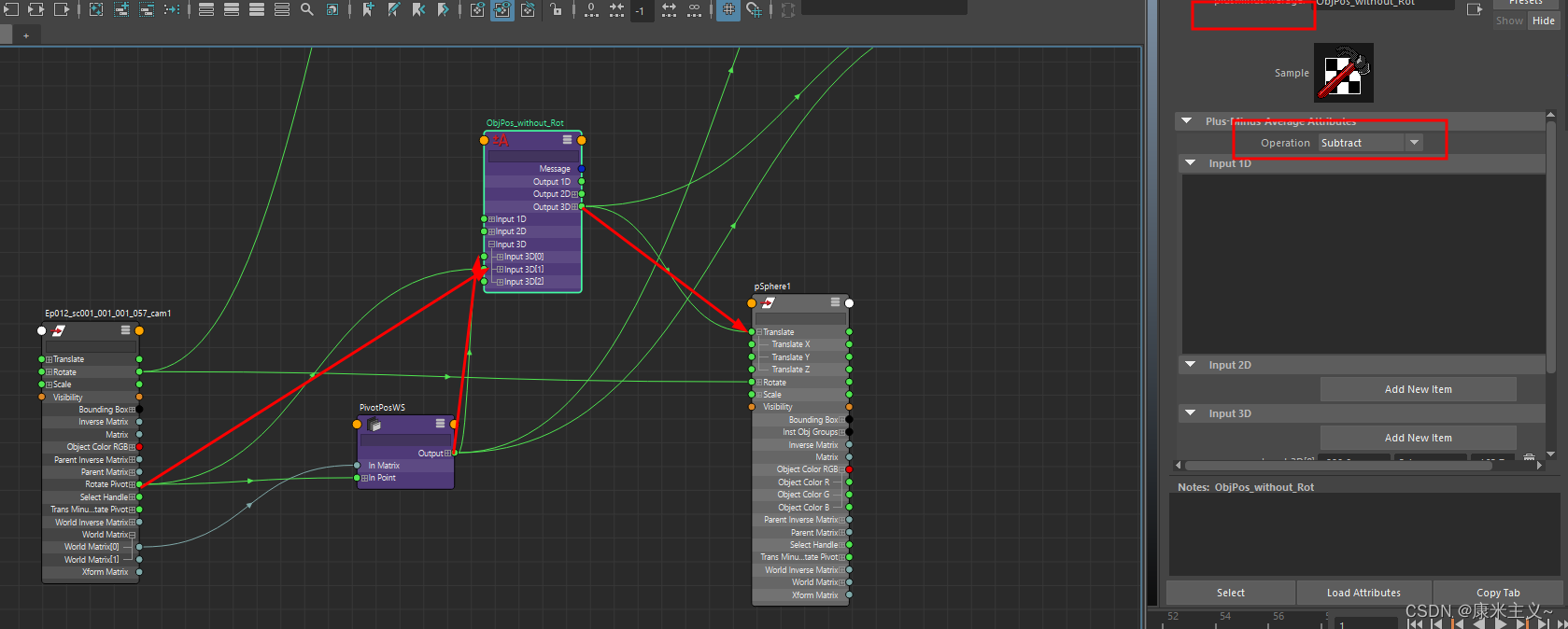Show output connections in Node Editor toolbar
1568x629 pixels.
pos(62,9)
